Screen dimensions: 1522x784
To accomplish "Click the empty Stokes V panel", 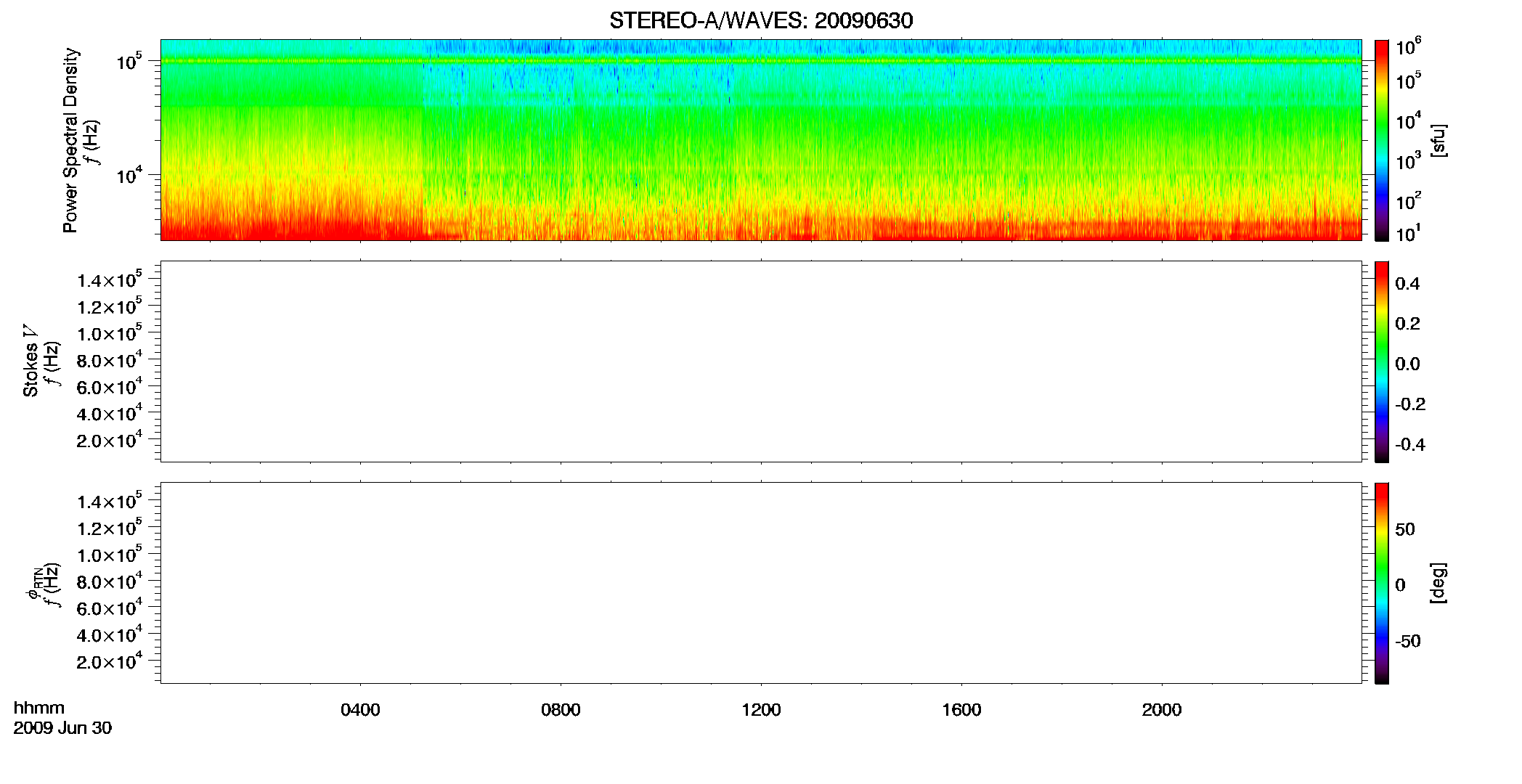I will 761,362.
